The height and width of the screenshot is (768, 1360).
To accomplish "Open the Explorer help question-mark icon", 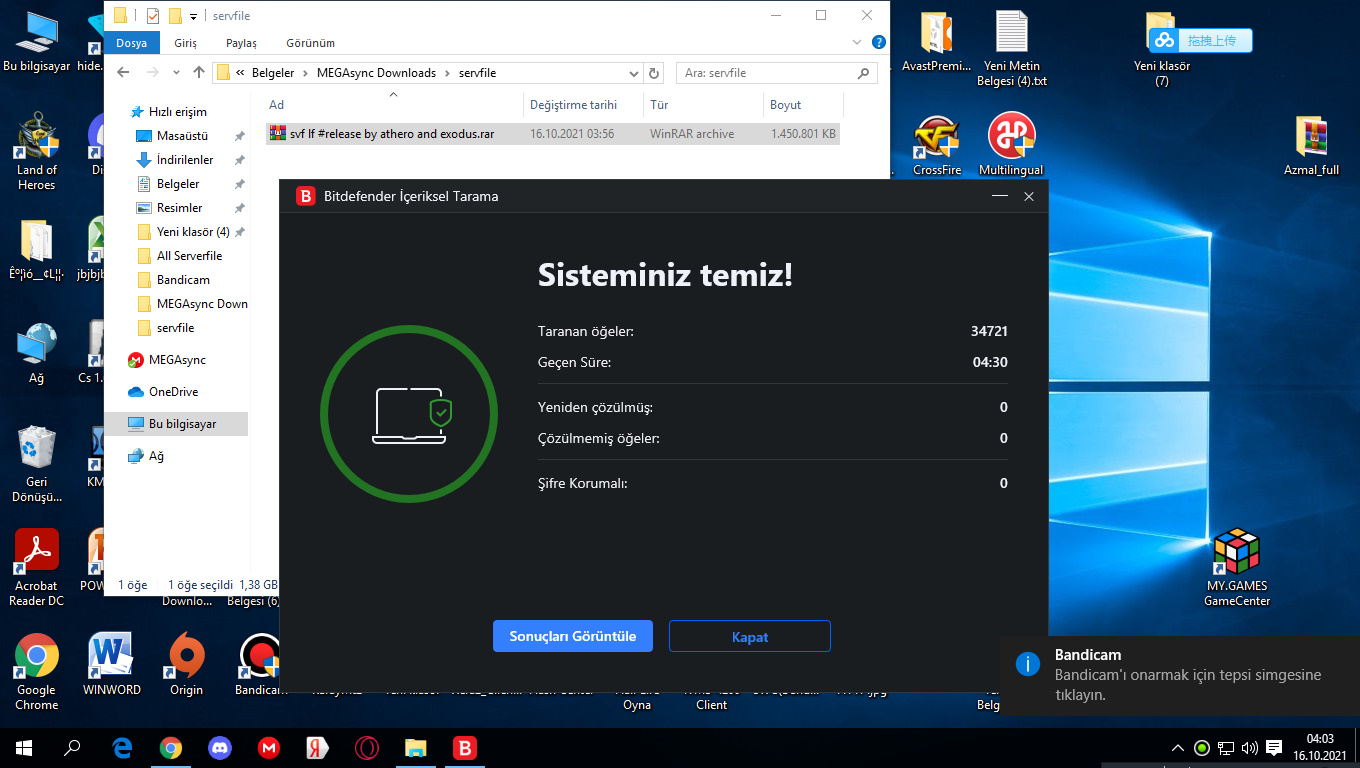I will coord(878,43).
